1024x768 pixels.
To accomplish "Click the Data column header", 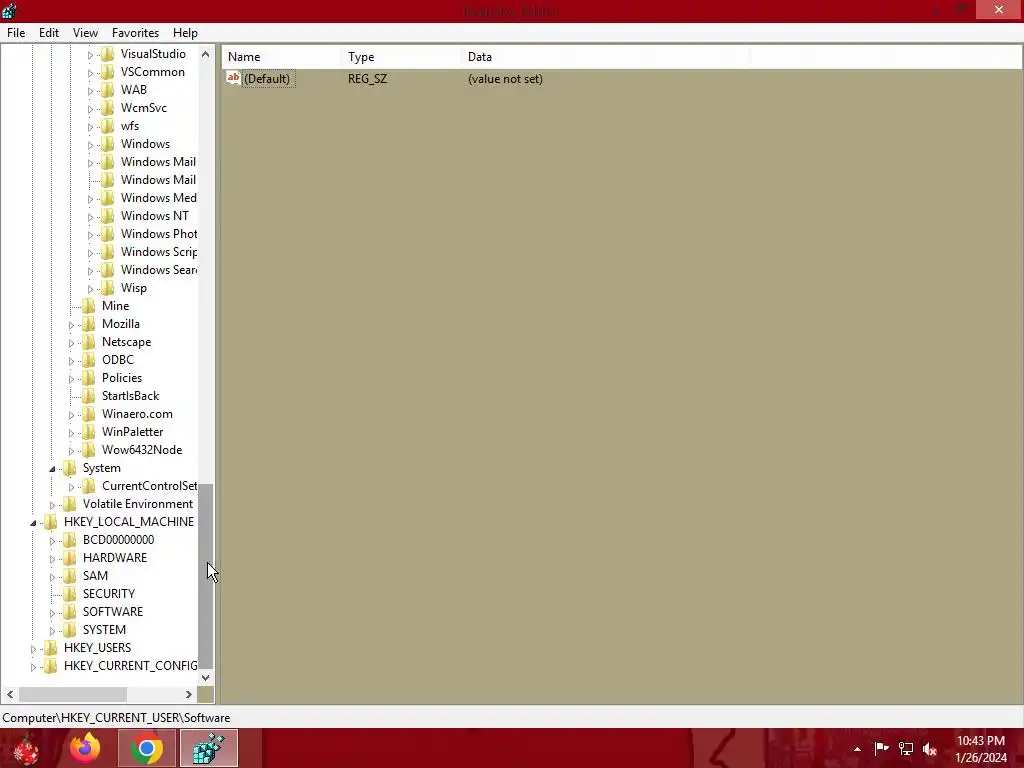I will (605, 57).
